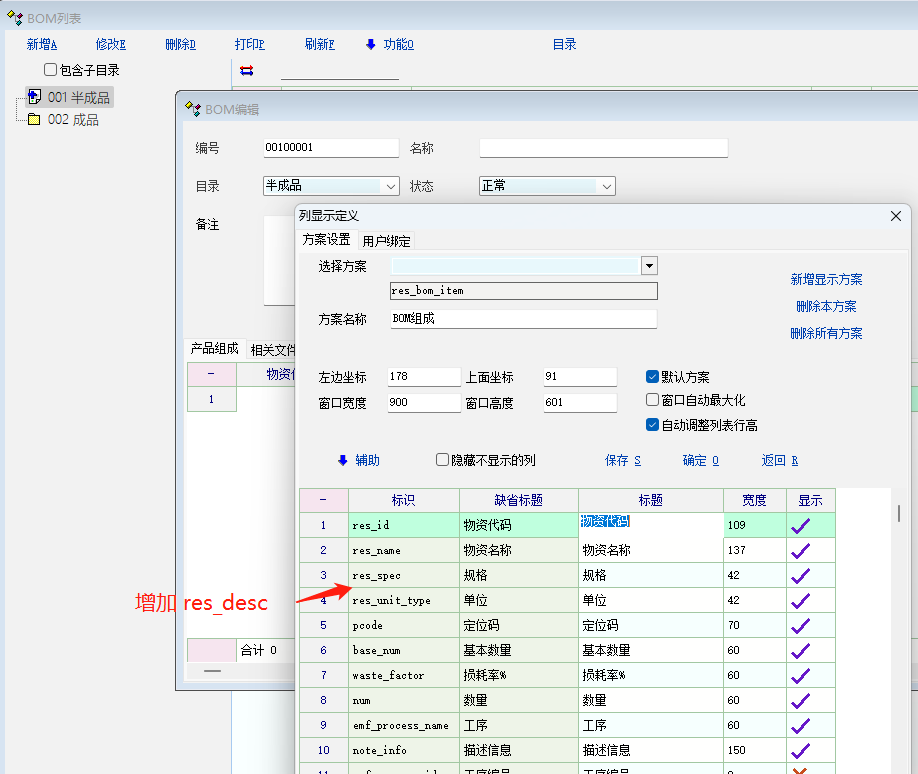
Task: Uncheck the 默认方案 checkbox
Action: [x=653, y=377]
